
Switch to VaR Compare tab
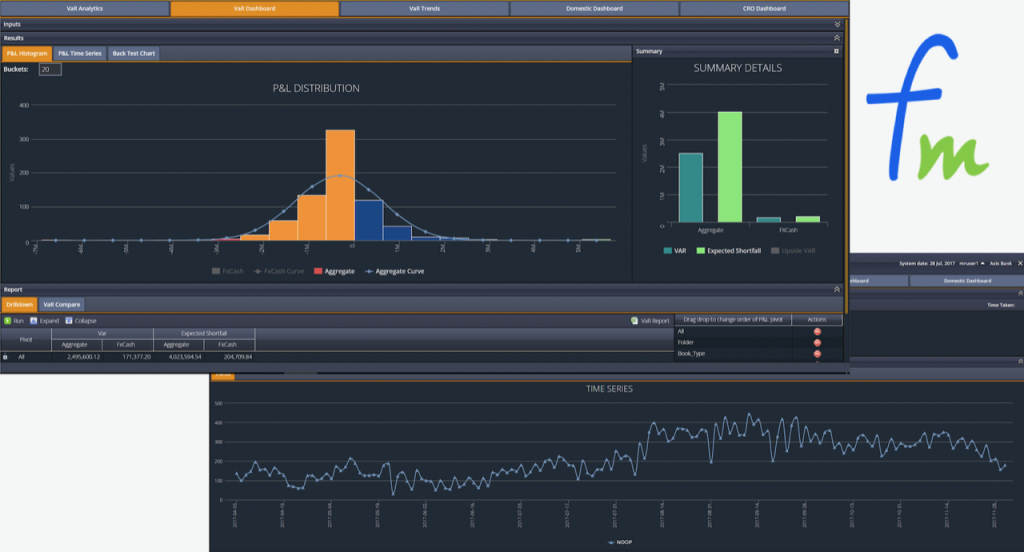point(61,304)
